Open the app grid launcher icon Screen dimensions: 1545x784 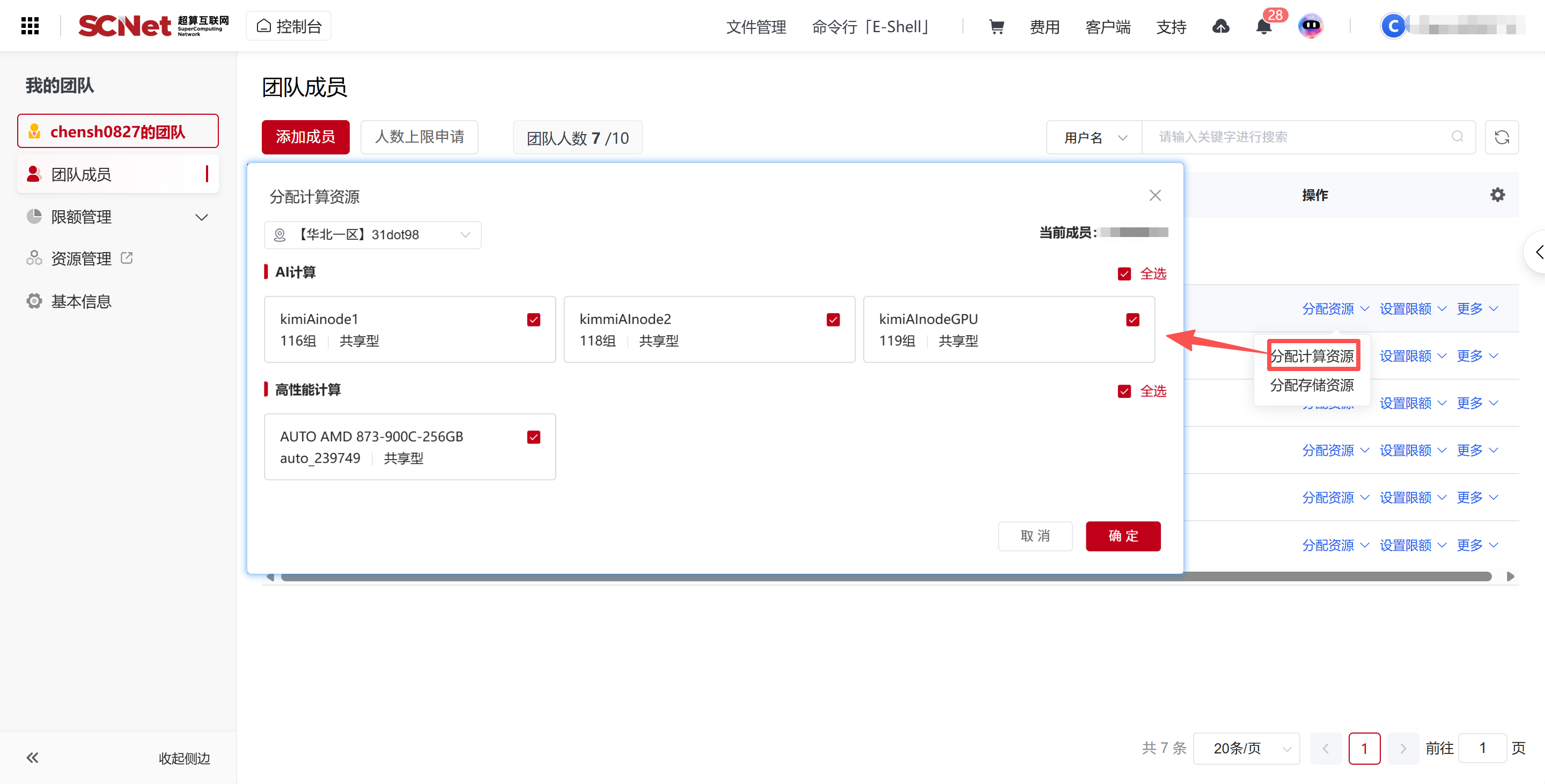[30, 26]
